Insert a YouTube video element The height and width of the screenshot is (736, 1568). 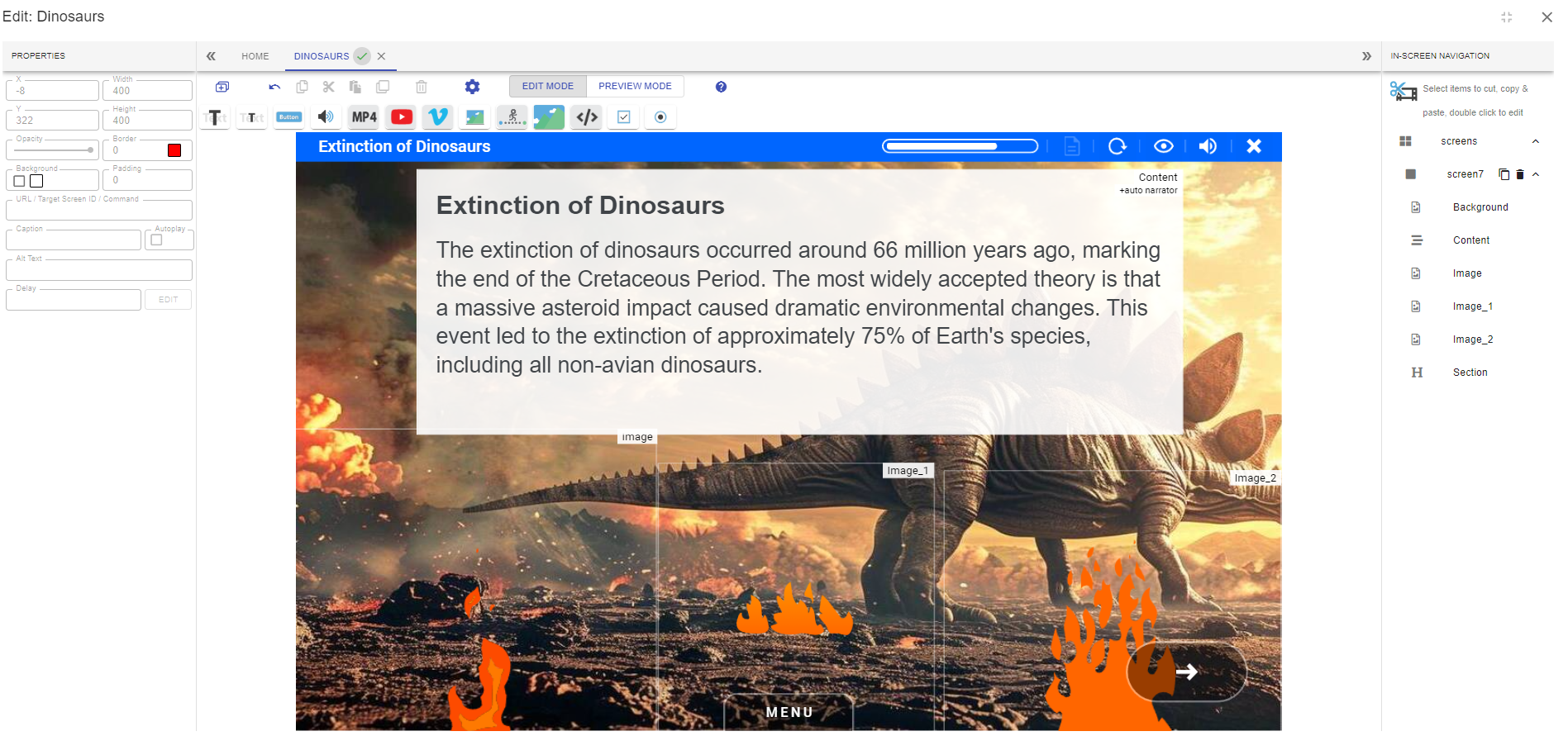pos(402,117)
